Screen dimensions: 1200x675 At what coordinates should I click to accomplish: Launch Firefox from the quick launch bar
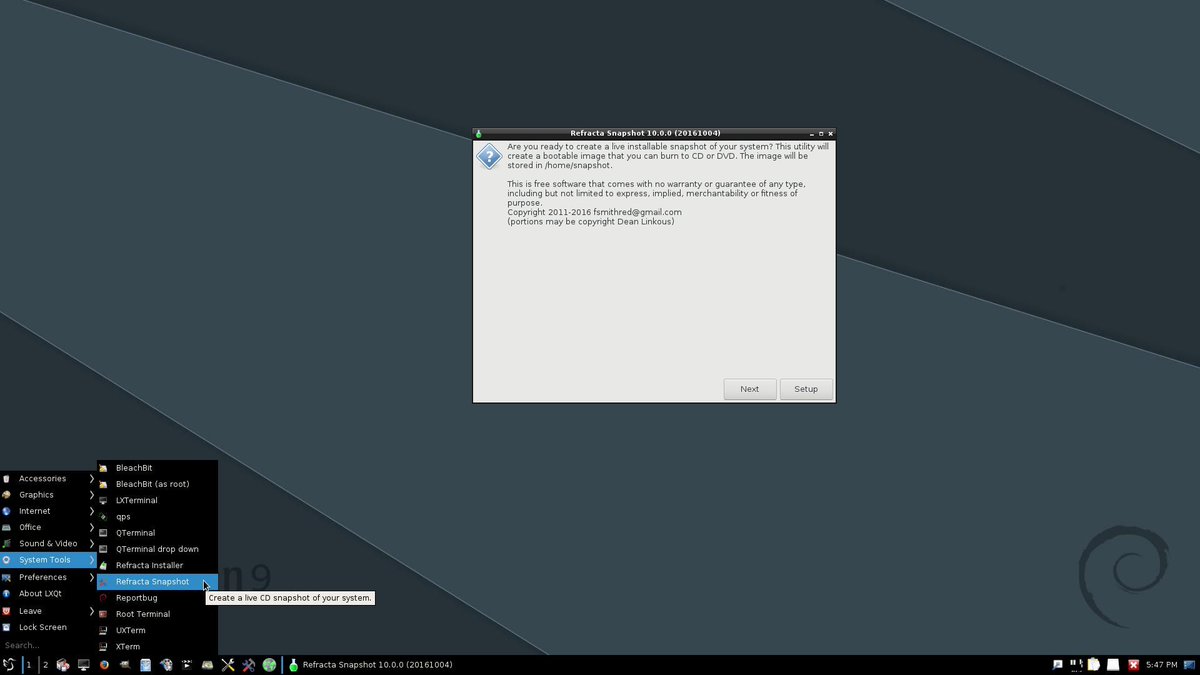coord(104,665)
